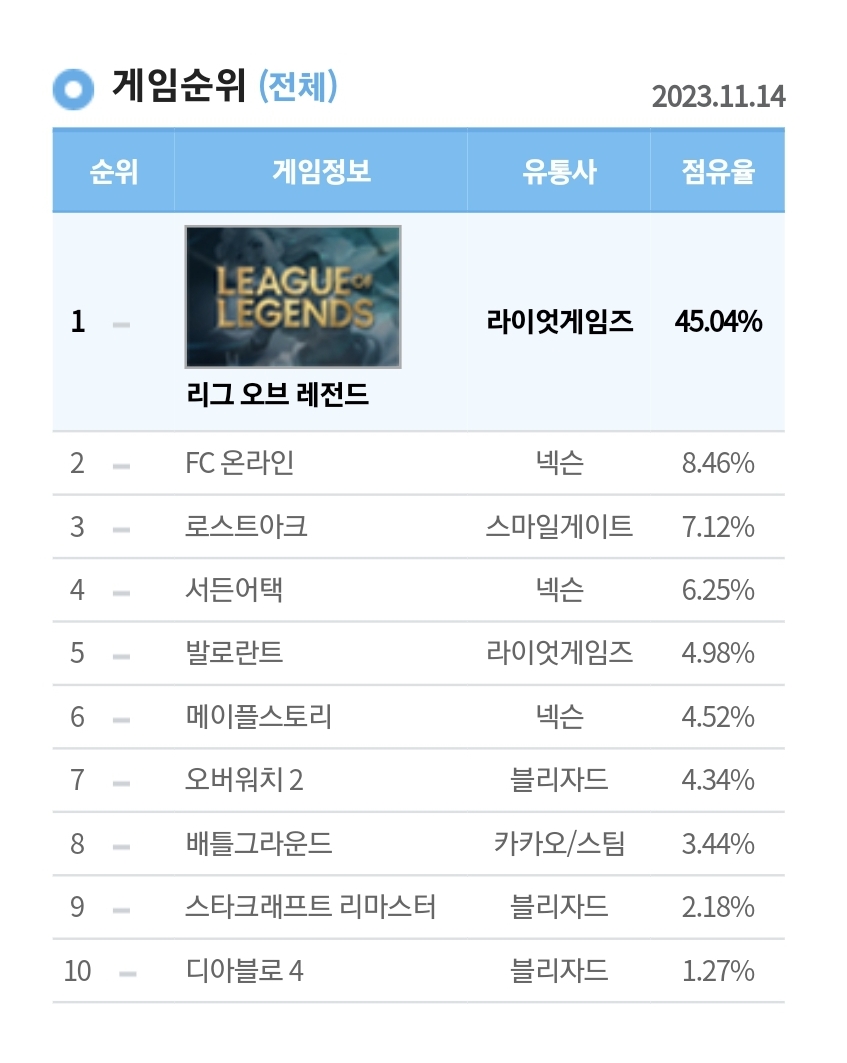Open the League of Legends thumbnail image
Viewport: 847px width, 1063px height.
coord(293,296)
